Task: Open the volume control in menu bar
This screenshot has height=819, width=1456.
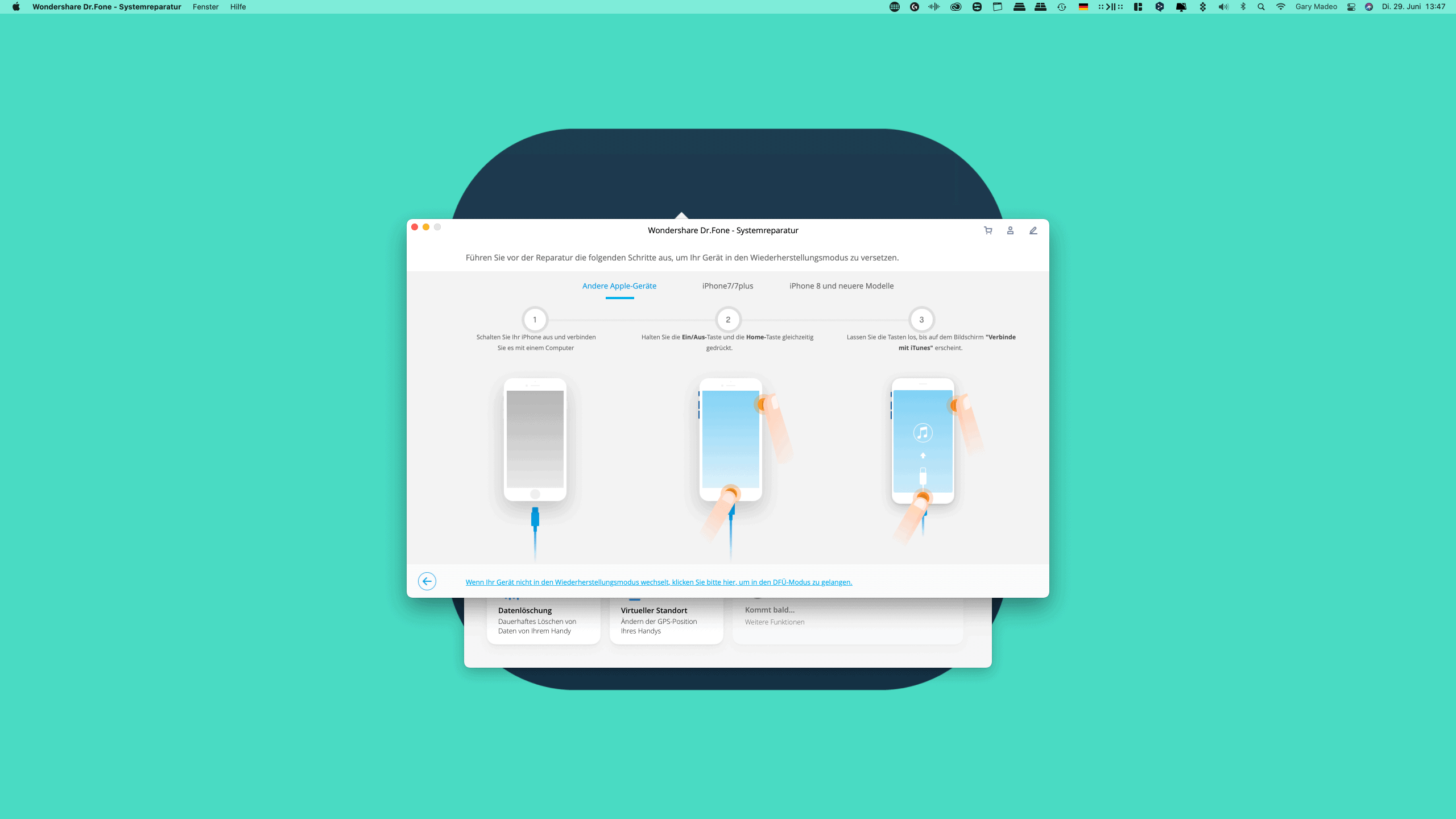Action: [1223, 7]
